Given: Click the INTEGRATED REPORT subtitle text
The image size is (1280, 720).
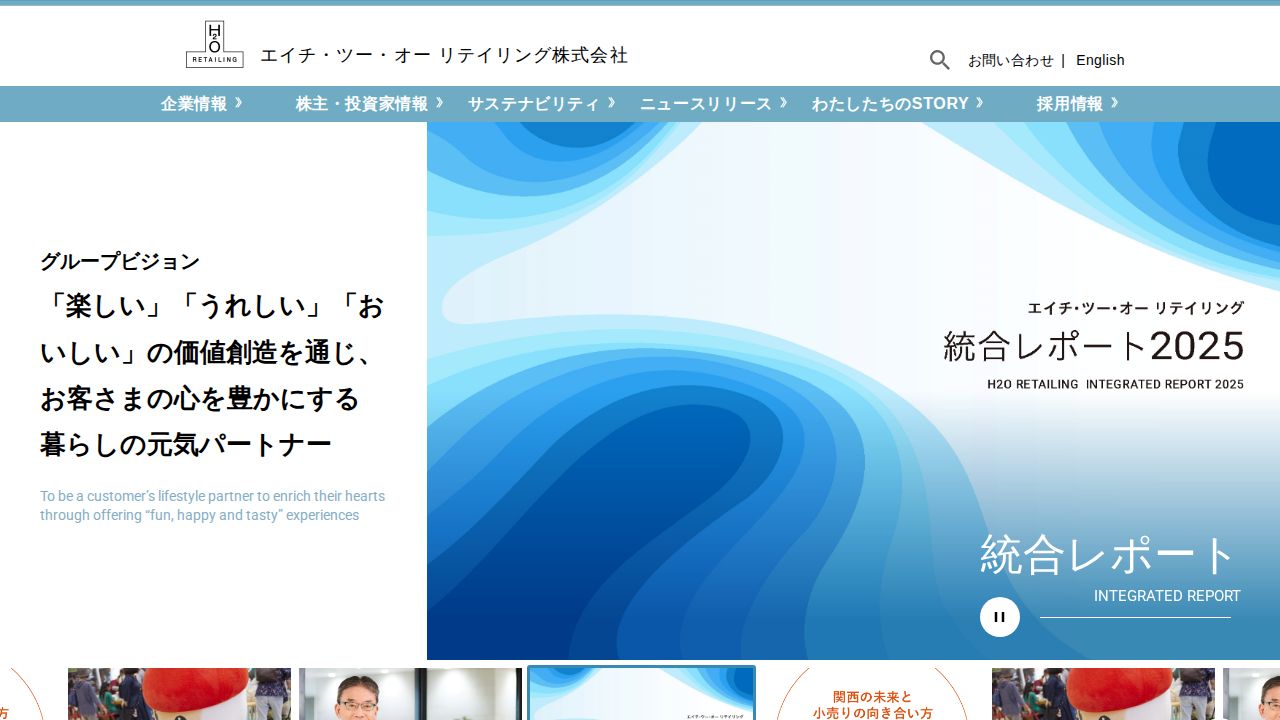Looking at the screenshot, I should click(1167, 596).
